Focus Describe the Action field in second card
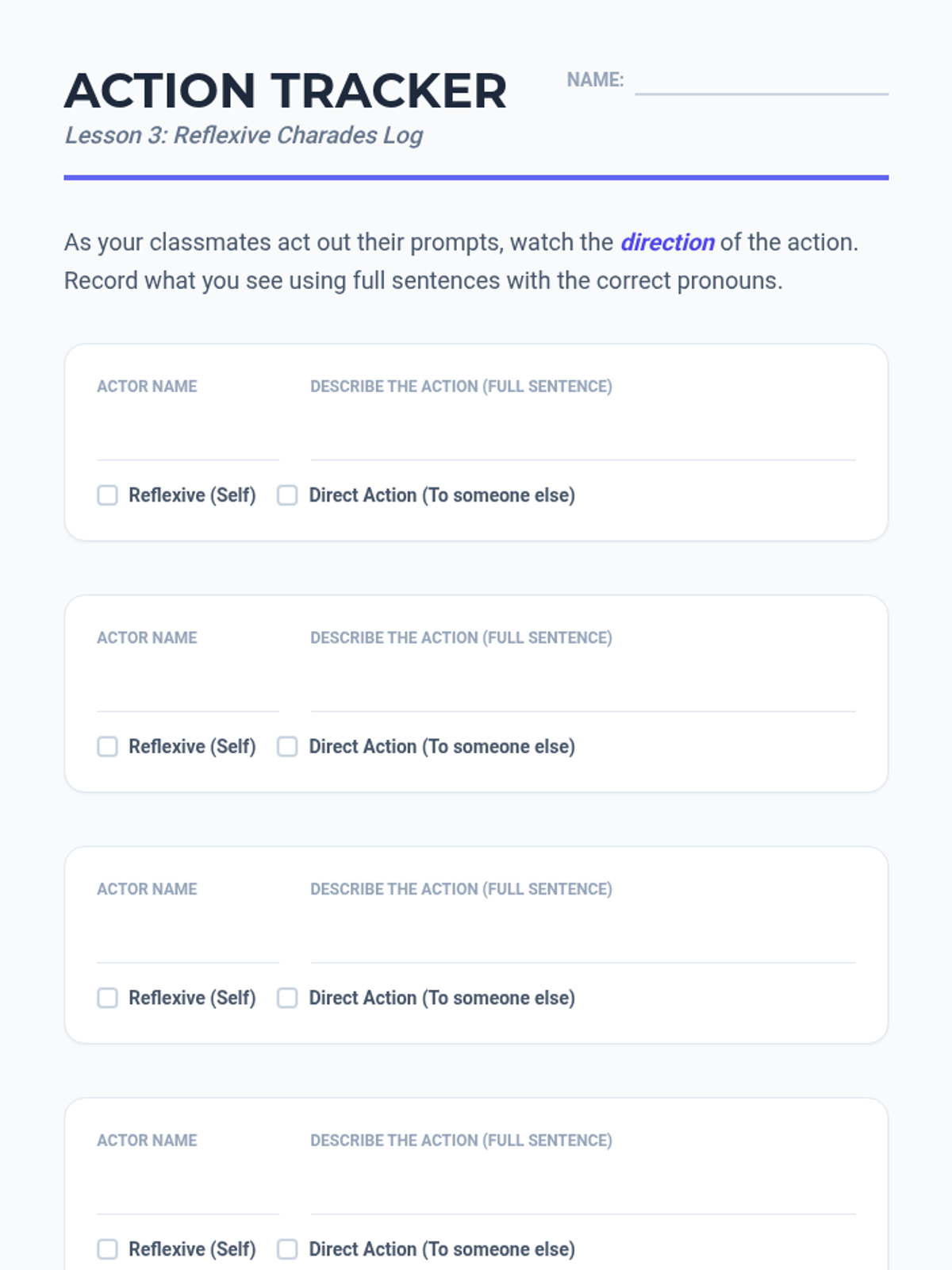 (582, 691)
